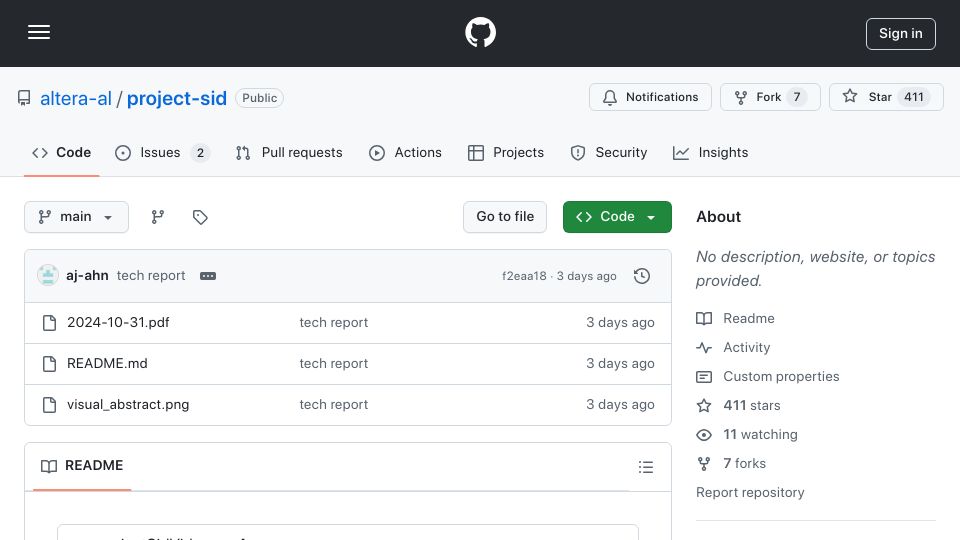View the 411 stars link
Screen dimensions: 960x540
pos(738,405)
